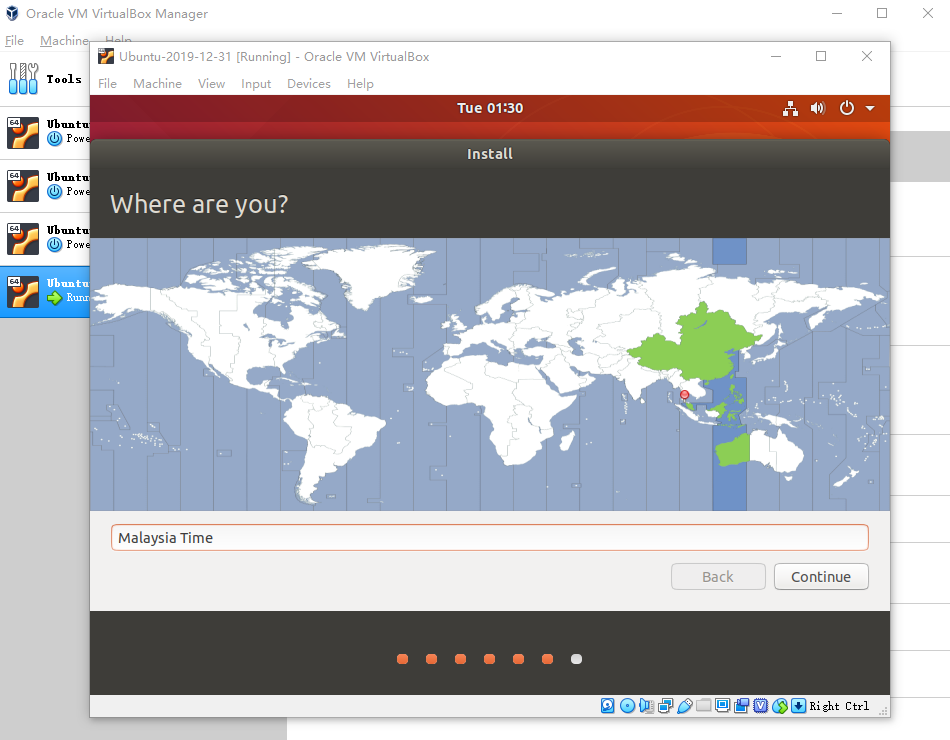The width and height of the screenshot is (950, 740).
Task: Click the Right Ctrl host key indicator
Action: pos(839,706)
